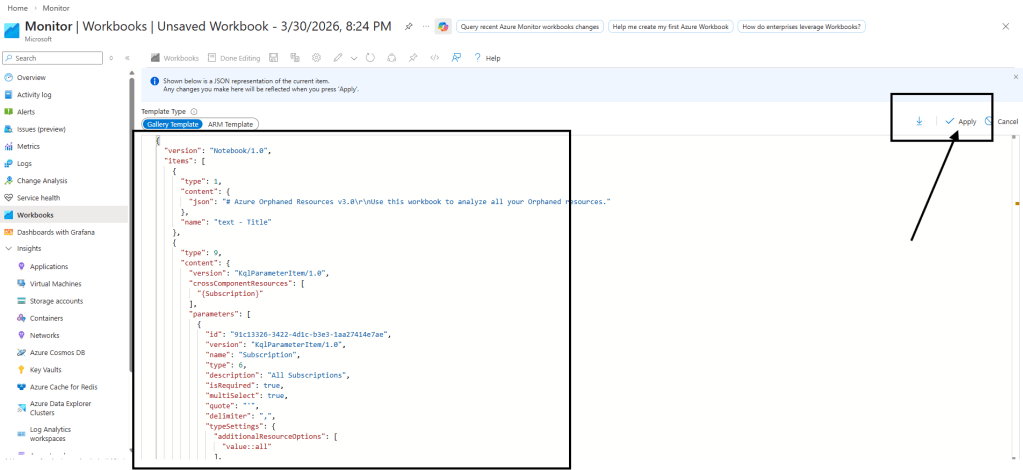The height and width of the screenshot is (470, 1023).
Task: Select the Gallery Template option
Action: pyautogui.click(x=171, y=124)
